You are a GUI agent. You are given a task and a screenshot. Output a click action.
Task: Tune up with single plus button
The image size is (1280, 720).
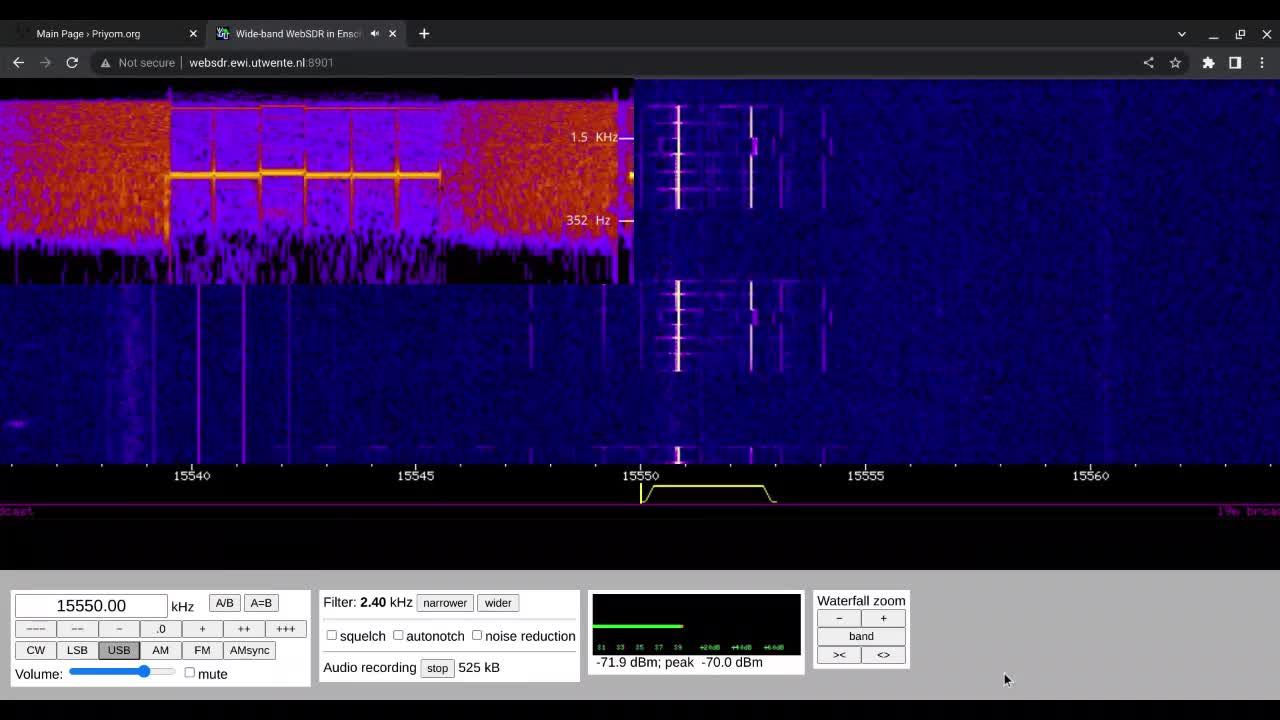pyautogui.click(x=202, y=629)
